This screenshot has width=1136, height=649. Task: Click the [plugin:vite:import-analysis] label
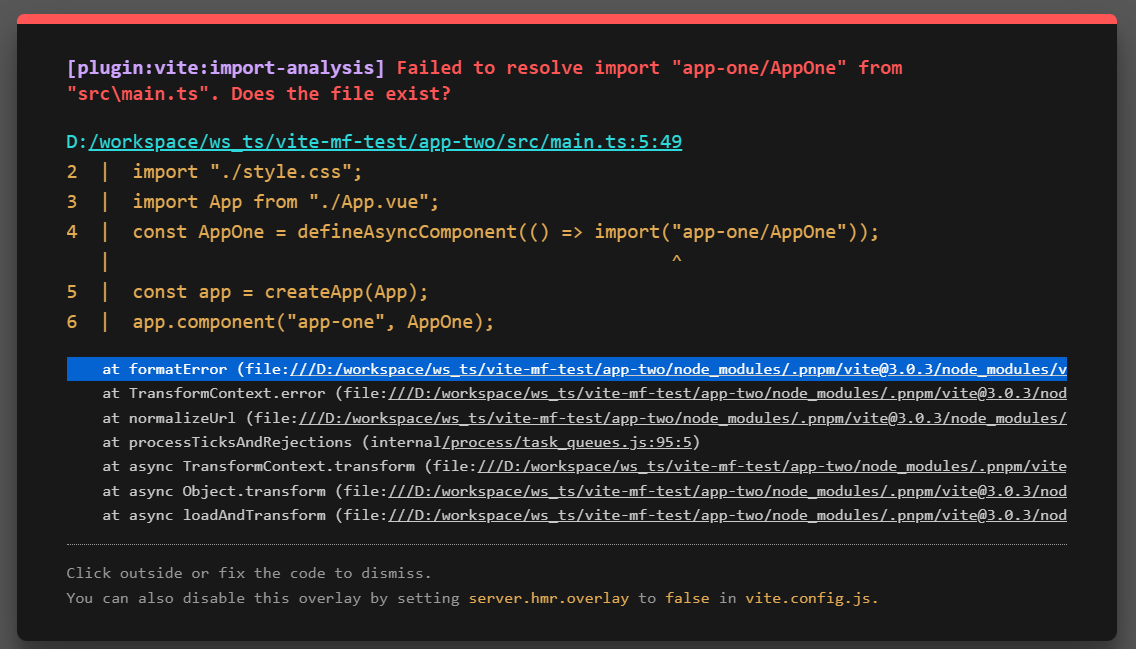(225, 68)
